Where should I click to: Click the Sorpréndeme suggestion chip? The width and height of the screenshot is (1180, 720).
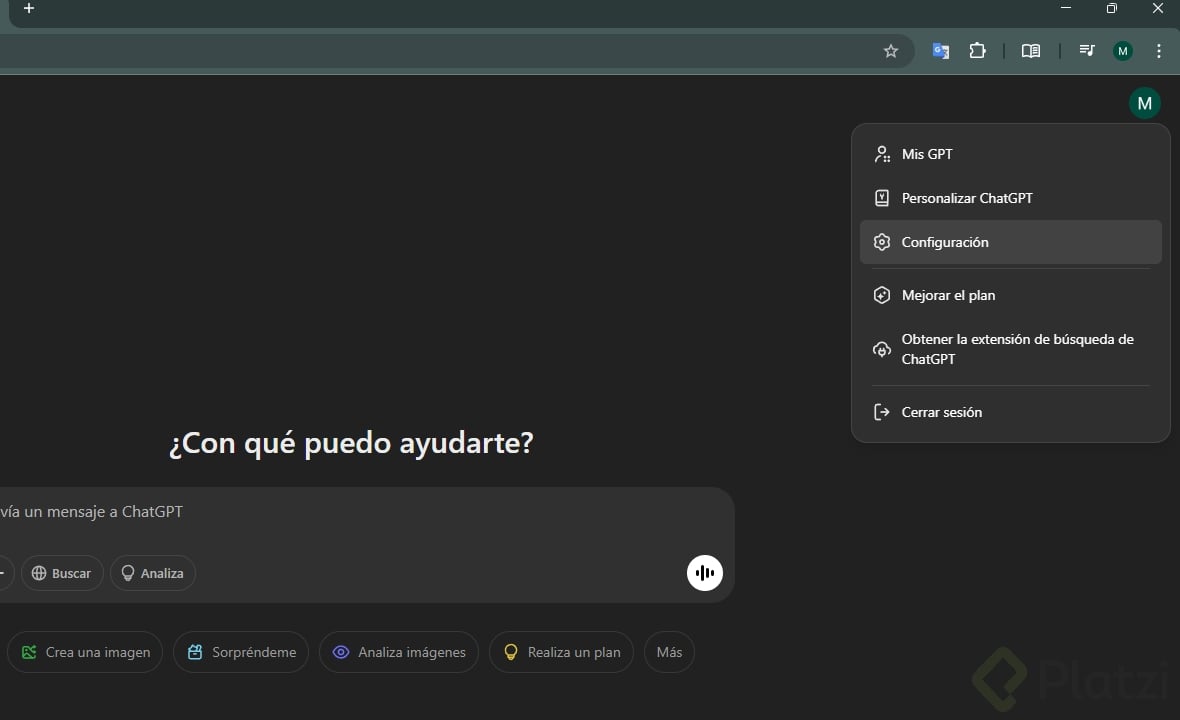click(x=241, y=652)
